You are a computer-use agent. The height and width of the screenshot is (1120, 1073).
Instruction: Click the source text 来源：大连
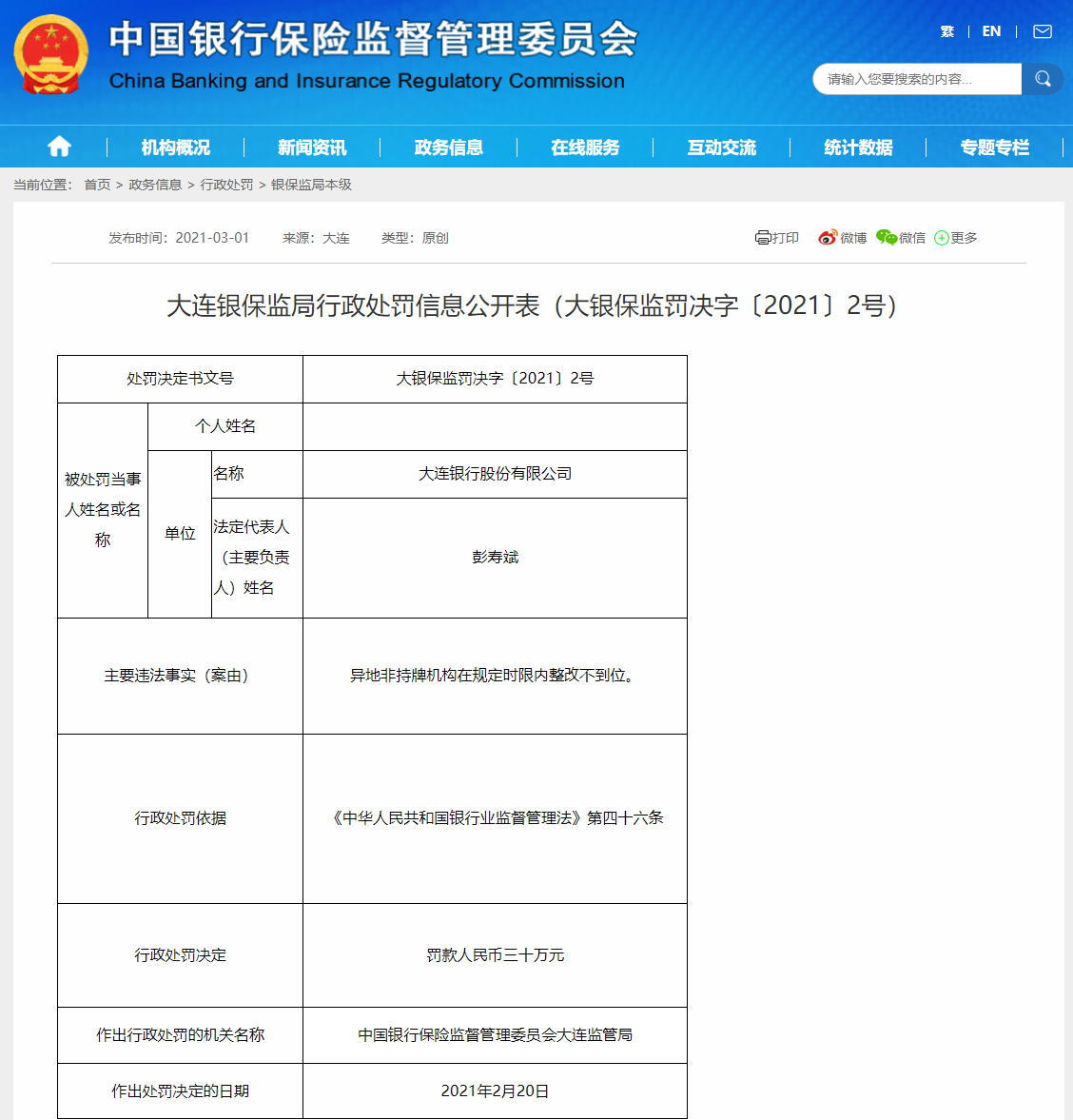[316, 238]
